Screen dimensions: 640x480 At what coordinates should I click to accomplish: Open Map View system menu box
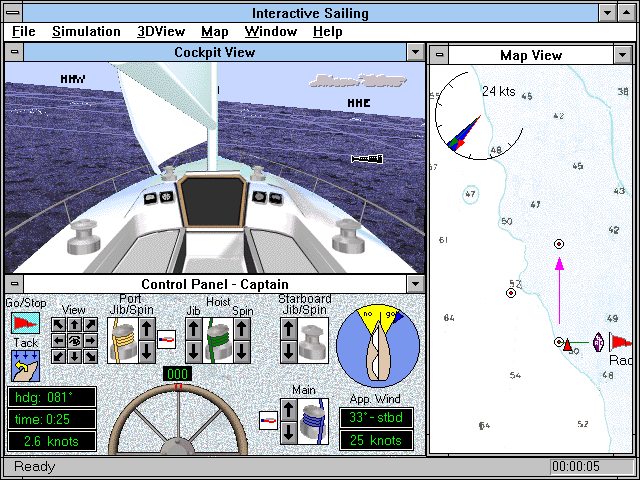[439, 55]
